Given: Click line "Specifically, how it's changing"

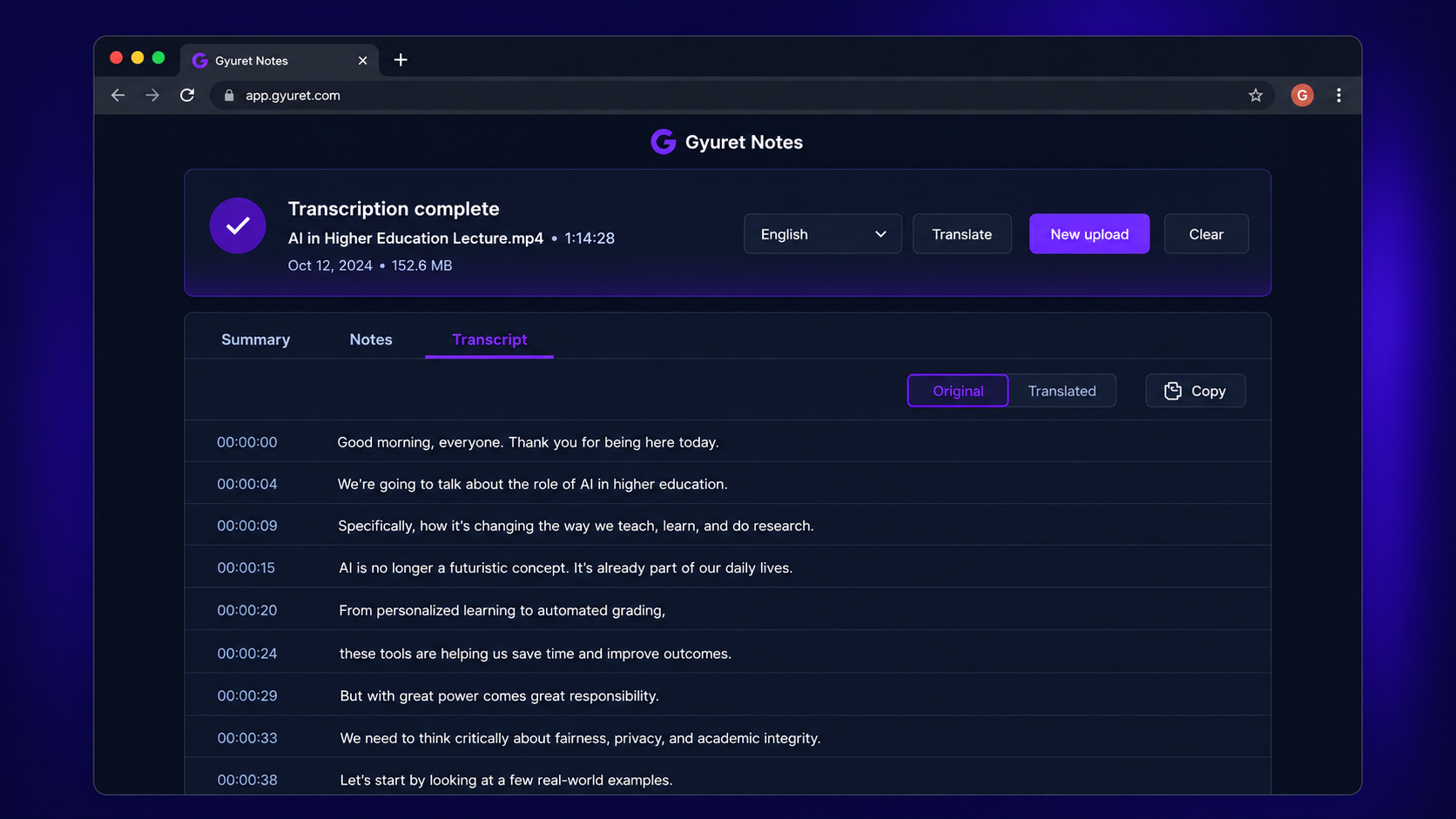Looking at the screenshot, I should [x=576, y=526].
